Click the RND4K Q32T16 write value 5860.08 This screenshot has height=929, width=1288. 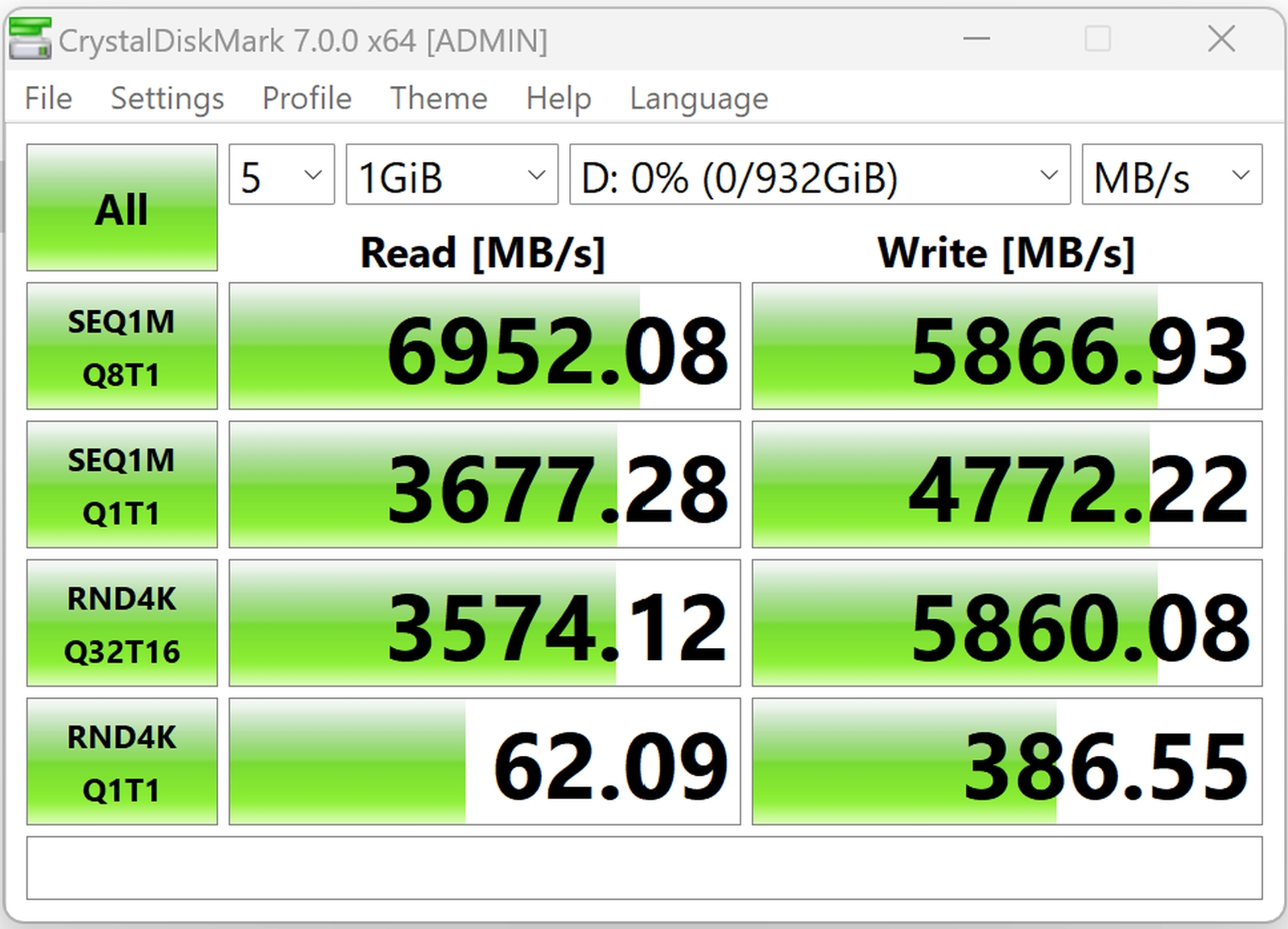(x=1007, y=623)
